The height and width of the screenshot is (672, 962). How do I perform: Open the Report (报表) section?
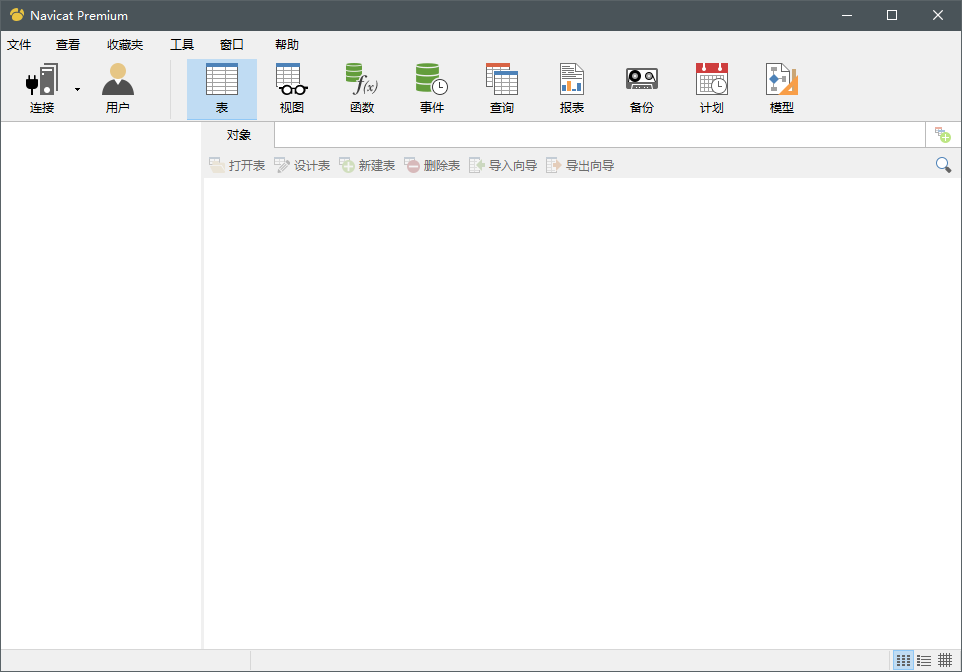572,88
